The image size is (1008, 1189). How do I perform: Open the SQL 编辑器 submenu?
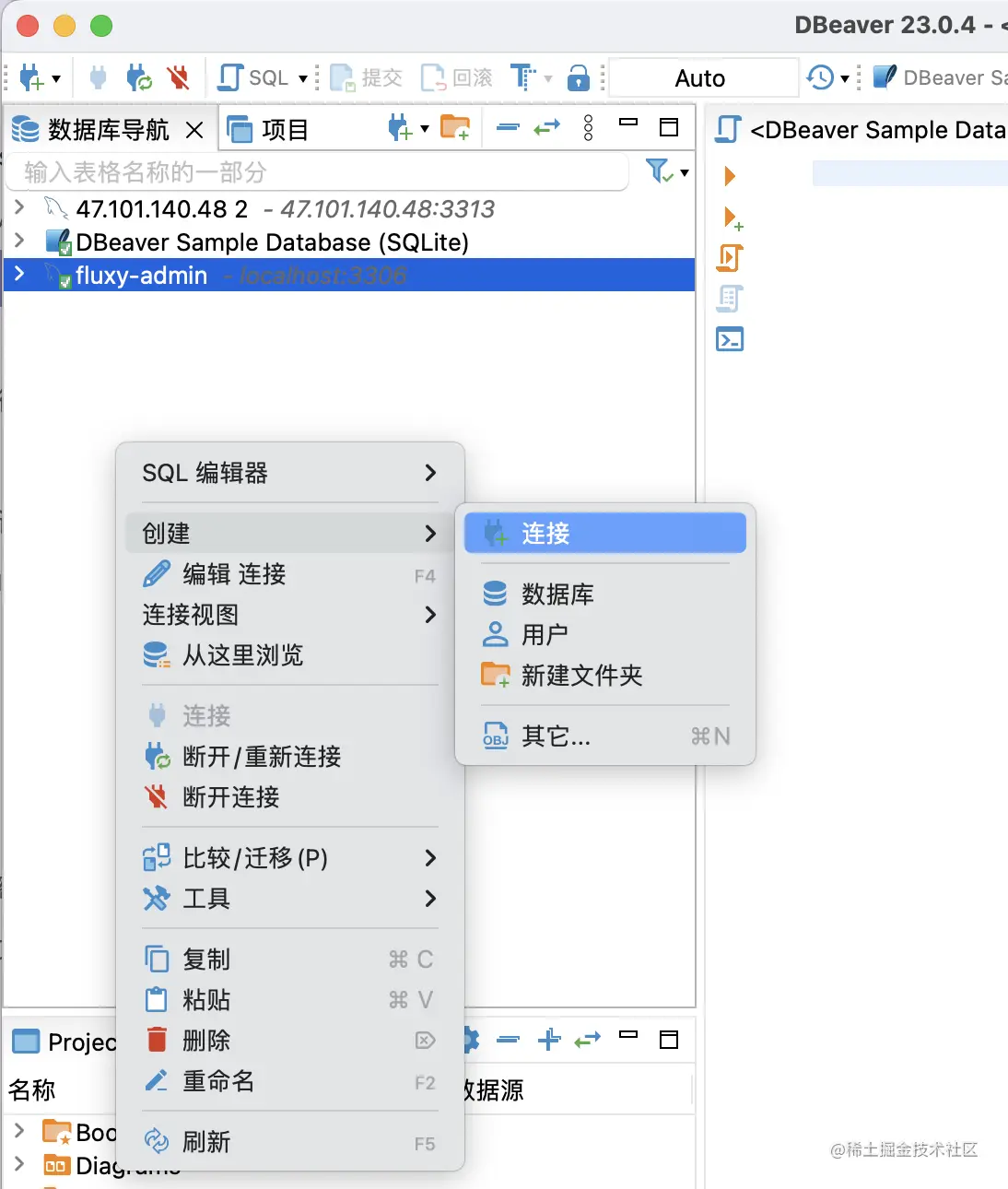pyautogui.click(x=290, y=473)
